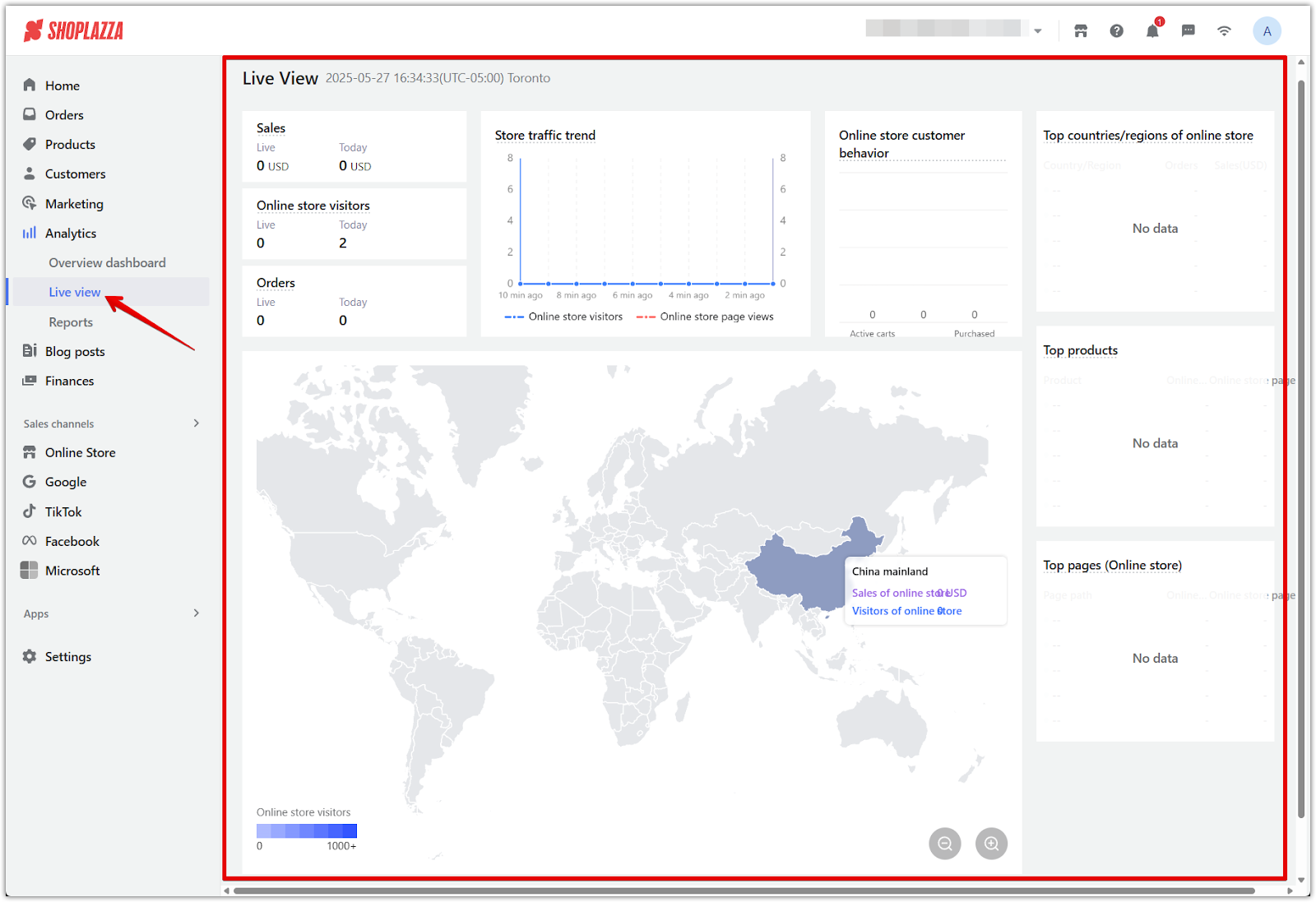The width and height of the screenshot is (1316, 902).
Task: Open Sales of online store link
Action: pos(894,592)
